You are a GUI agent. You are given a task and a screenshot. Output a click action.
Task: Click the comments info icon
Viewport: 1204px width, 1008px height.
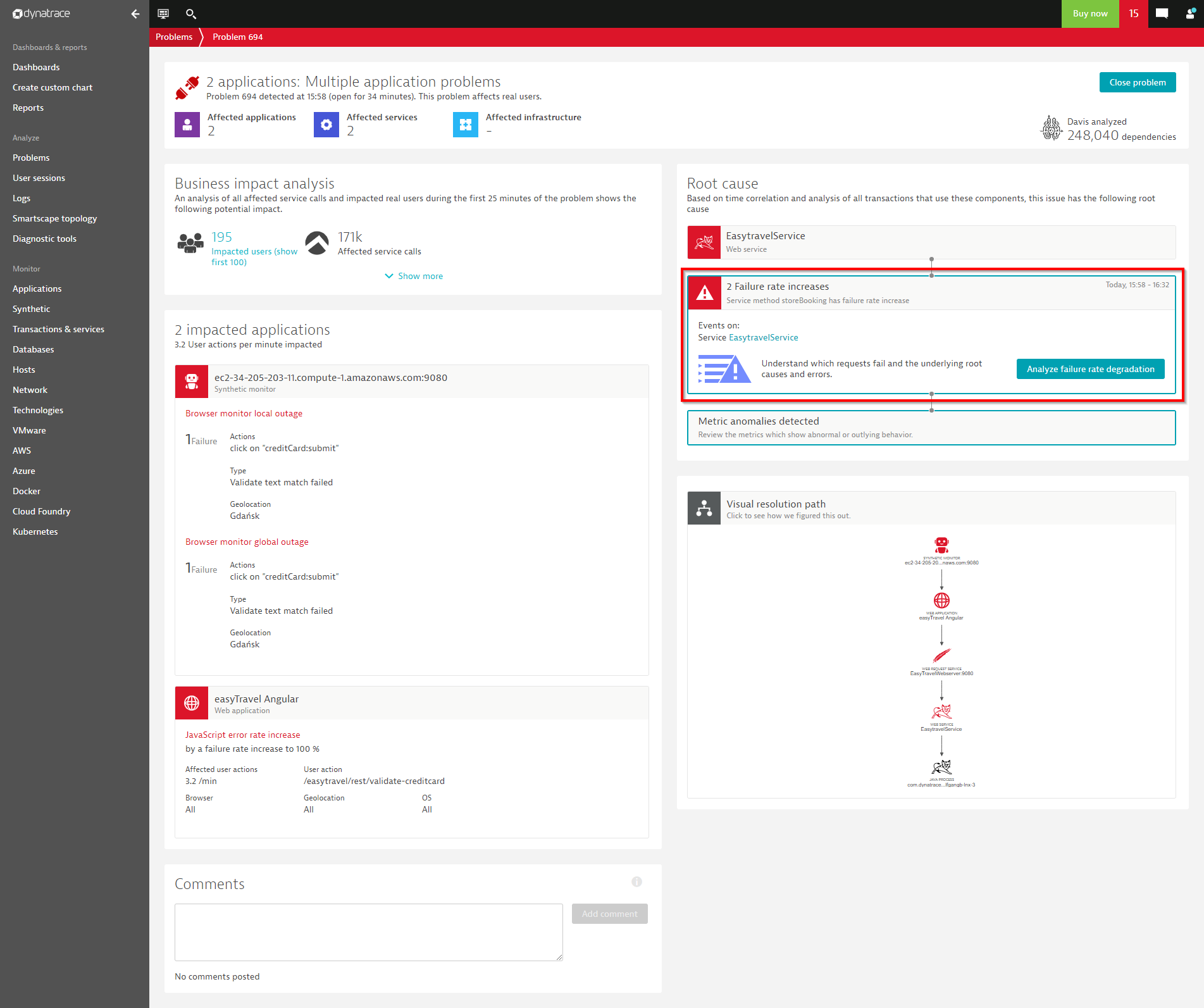pyautogui.click(x=636, y=882)
